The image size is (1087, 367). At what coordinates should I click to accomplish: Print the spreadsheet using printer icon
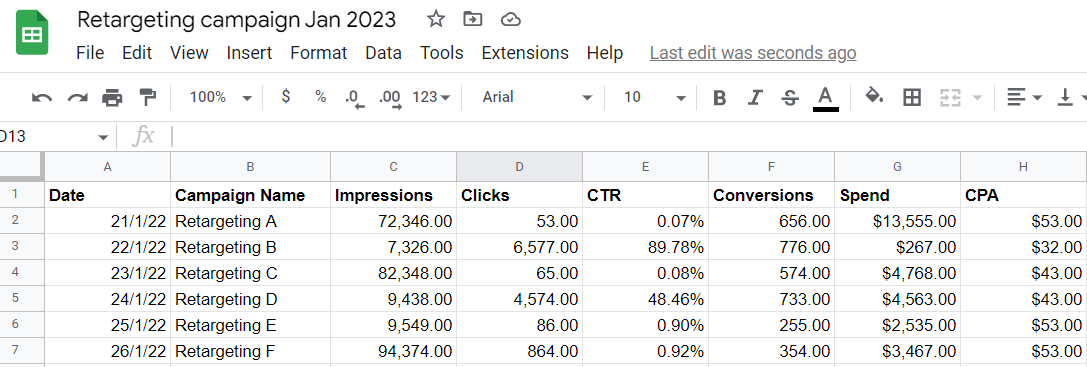(x=112, y=98)
